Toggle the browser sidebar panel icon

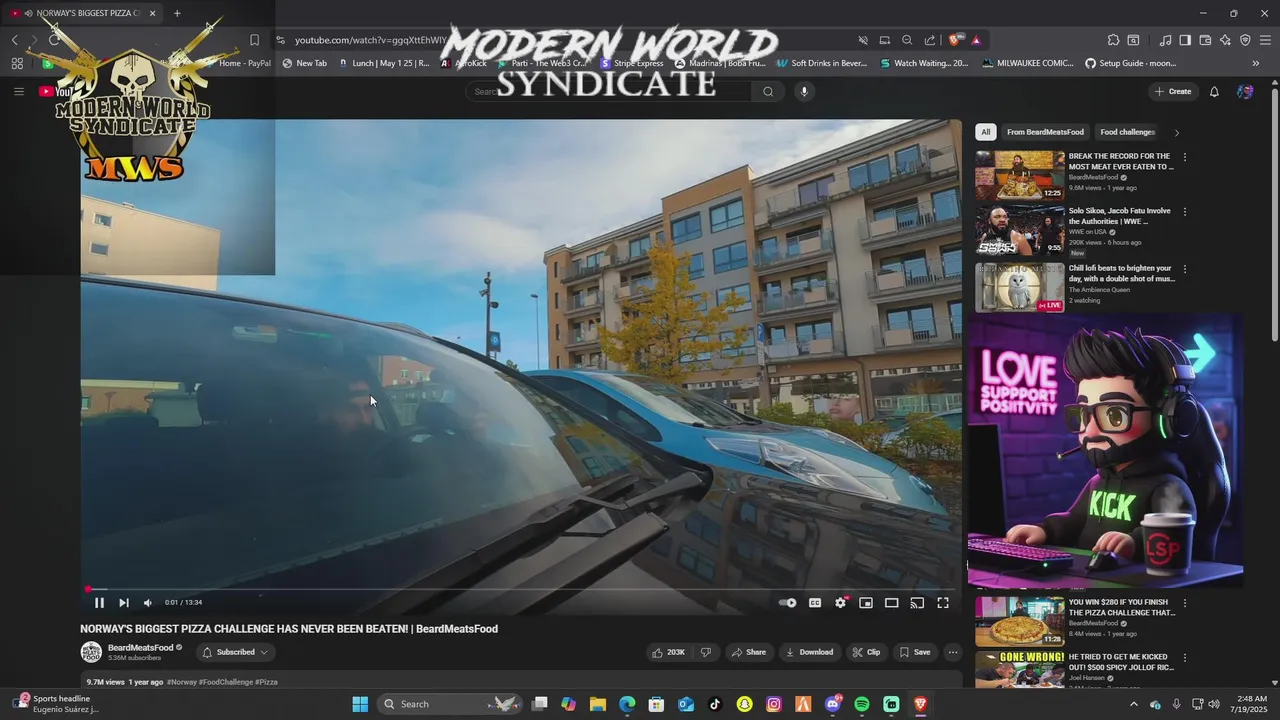1185,40
